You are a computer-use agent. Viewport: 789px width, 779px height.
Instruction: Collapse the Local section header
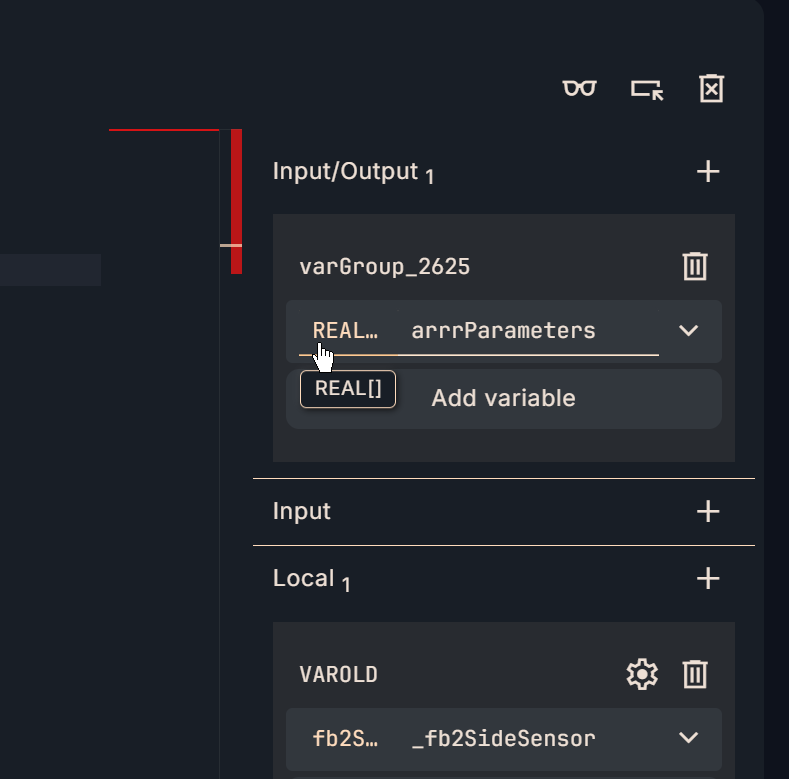point(303,578)
